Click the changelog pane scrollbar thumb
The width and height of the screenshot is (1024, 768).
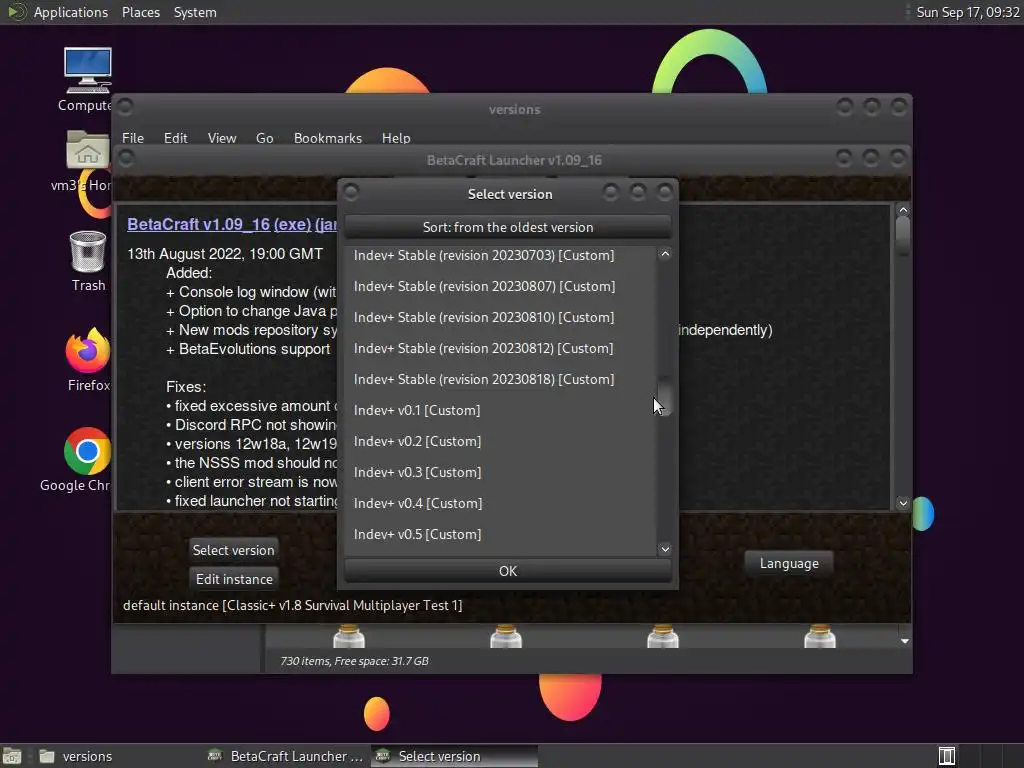coord(903,236)
